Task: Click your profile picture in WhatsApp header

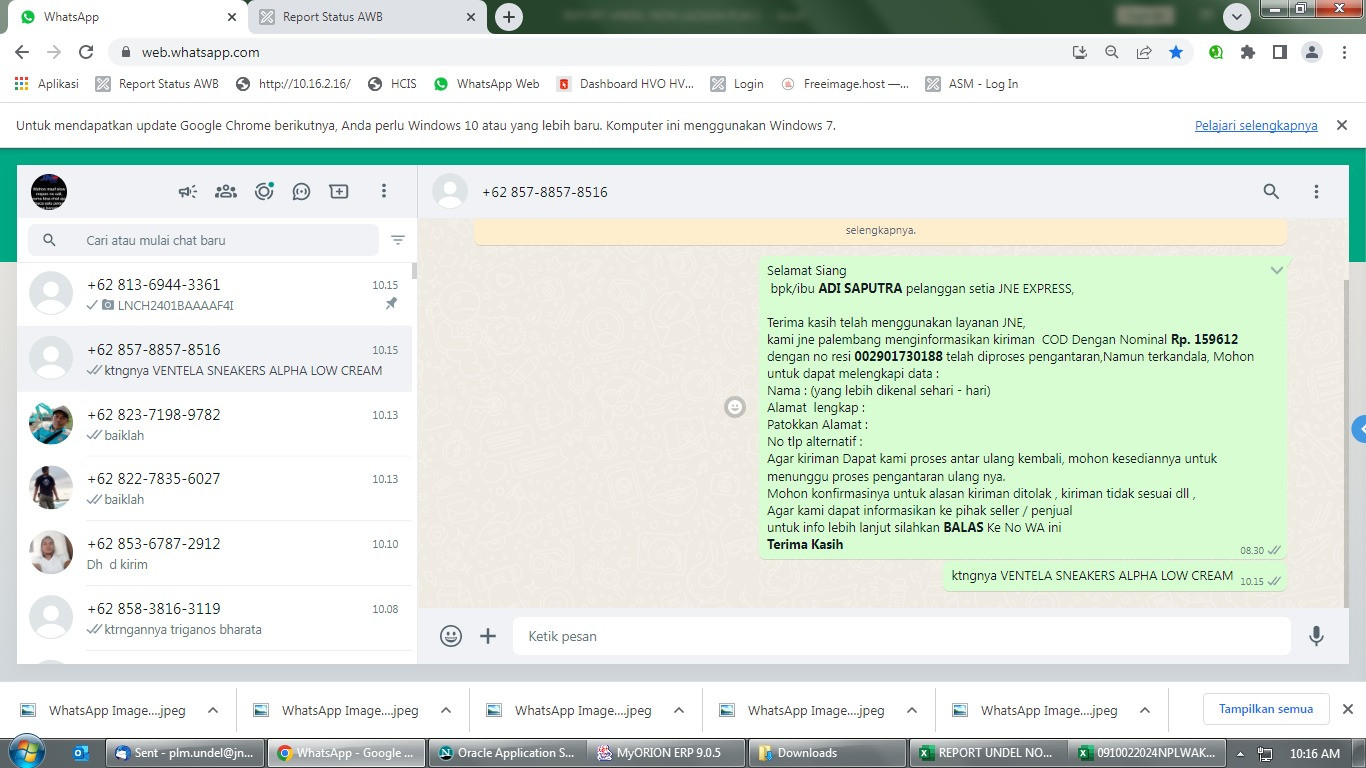Action: pyautogui.click(x=49, y=191)
